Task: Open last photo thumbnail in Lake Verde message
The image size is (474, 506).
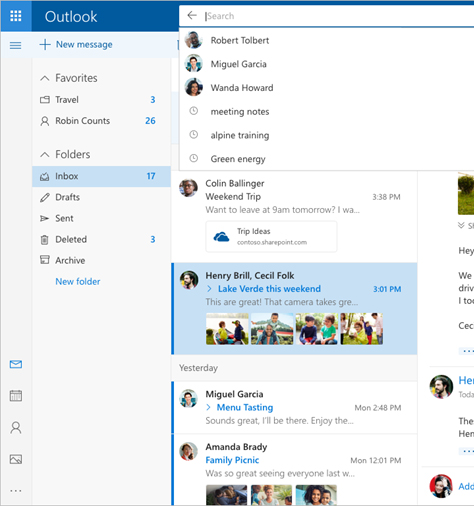Action: click(x=362, y=329)
